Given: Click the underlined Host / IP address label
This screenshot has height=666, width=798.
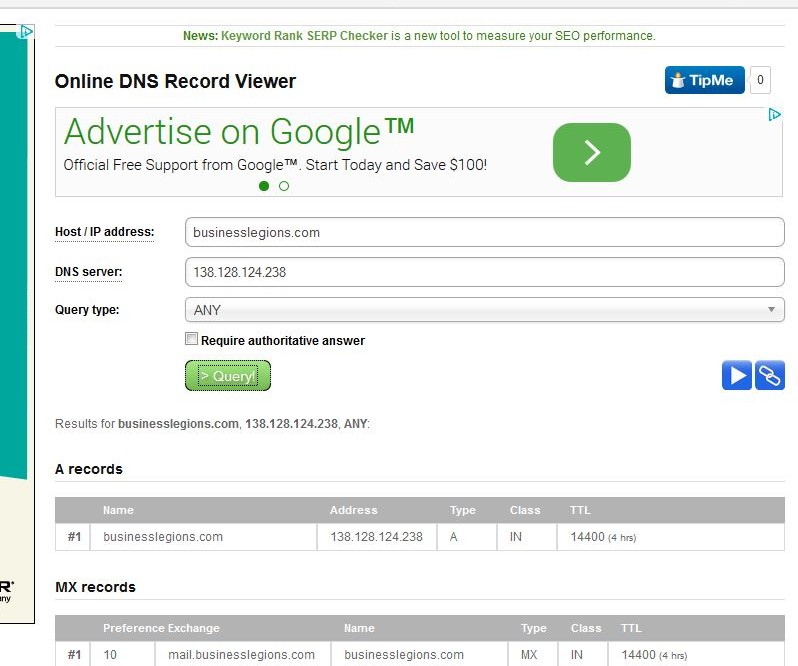Looking at the screenshot, I should click(104, 232).
